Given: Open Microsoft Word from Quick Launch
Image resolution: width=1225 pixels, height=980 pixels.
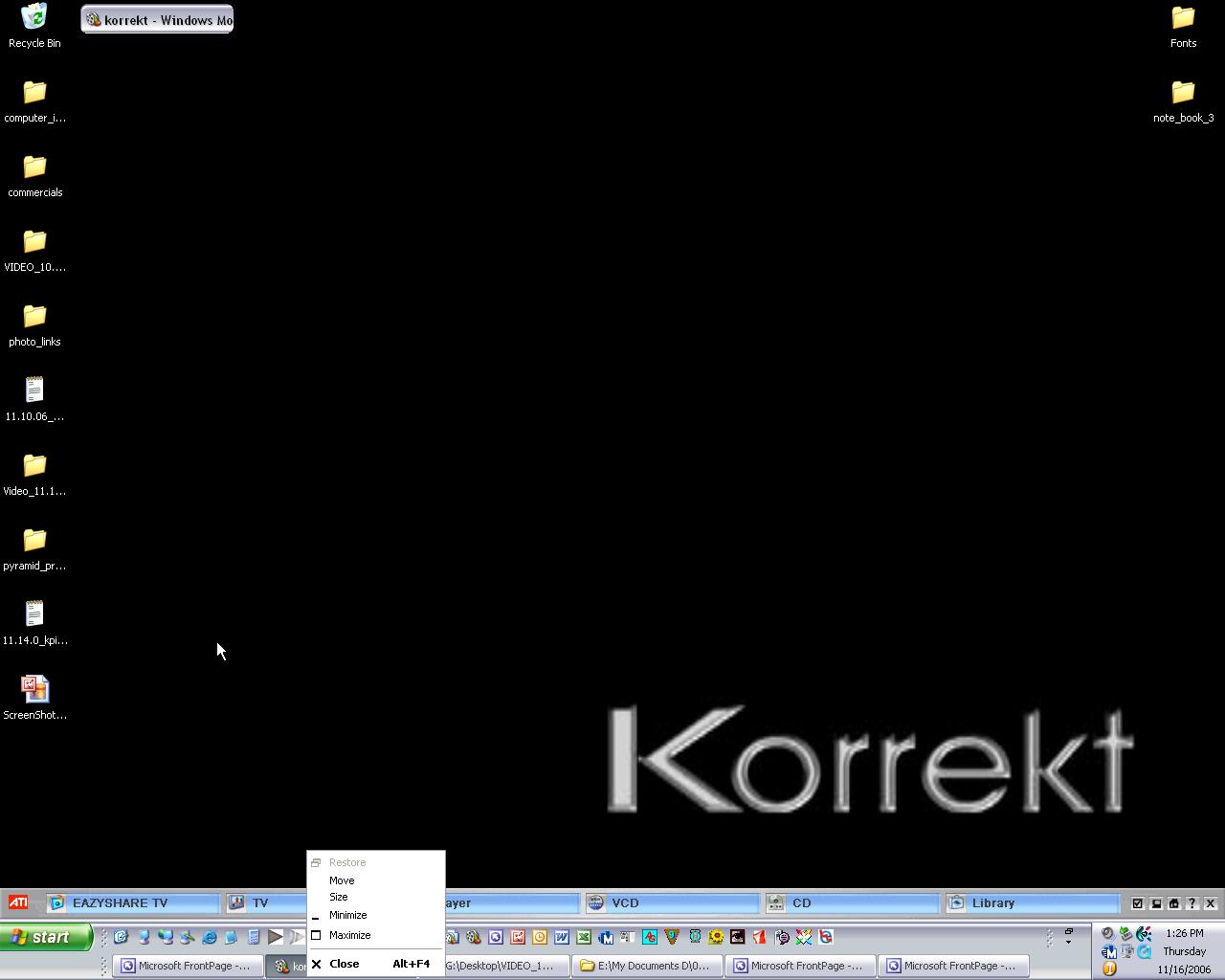Looking at the screenshot, I should click(562, 937).
